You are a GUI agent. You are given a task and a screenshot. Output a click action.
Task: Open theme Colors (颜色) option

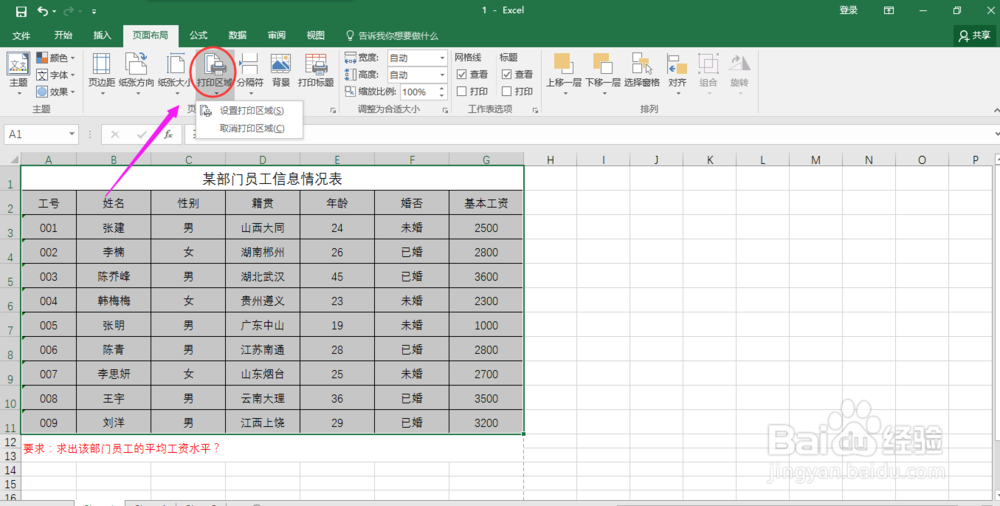56,58
